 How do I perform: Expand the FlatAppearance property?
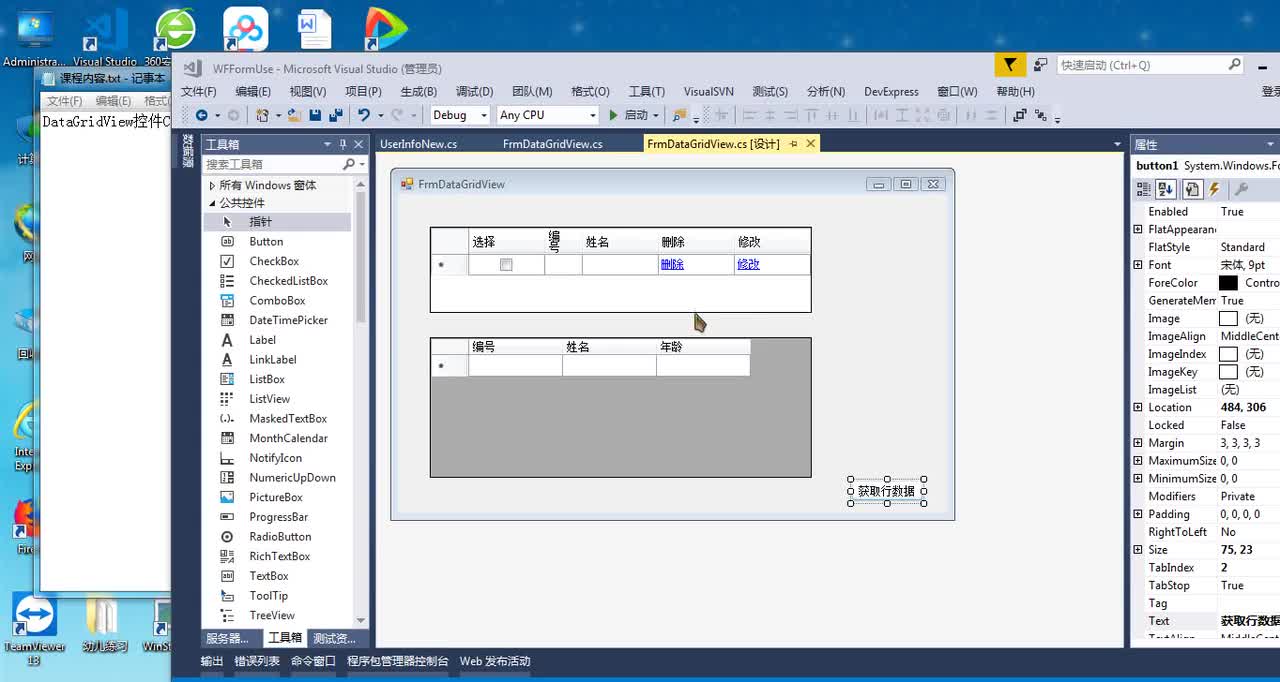tap(1138, 229)
